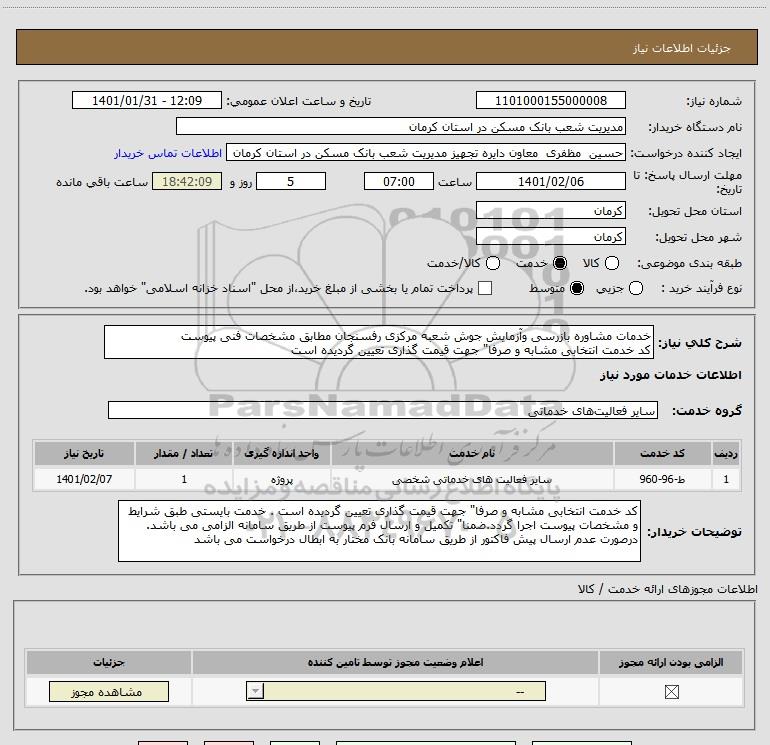Viewport: 770px width, 745px height.
Task: Click the service name سایر فعالیت های خدماتی شخصی
Action: click(472, 479)
